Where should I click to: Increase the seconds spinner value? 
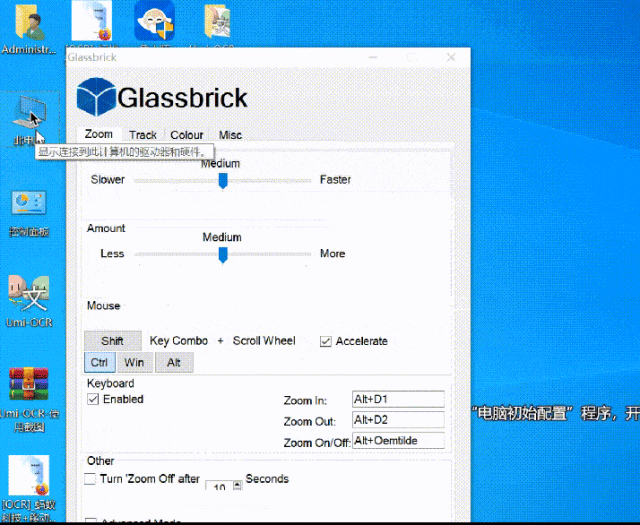[238, 484]
